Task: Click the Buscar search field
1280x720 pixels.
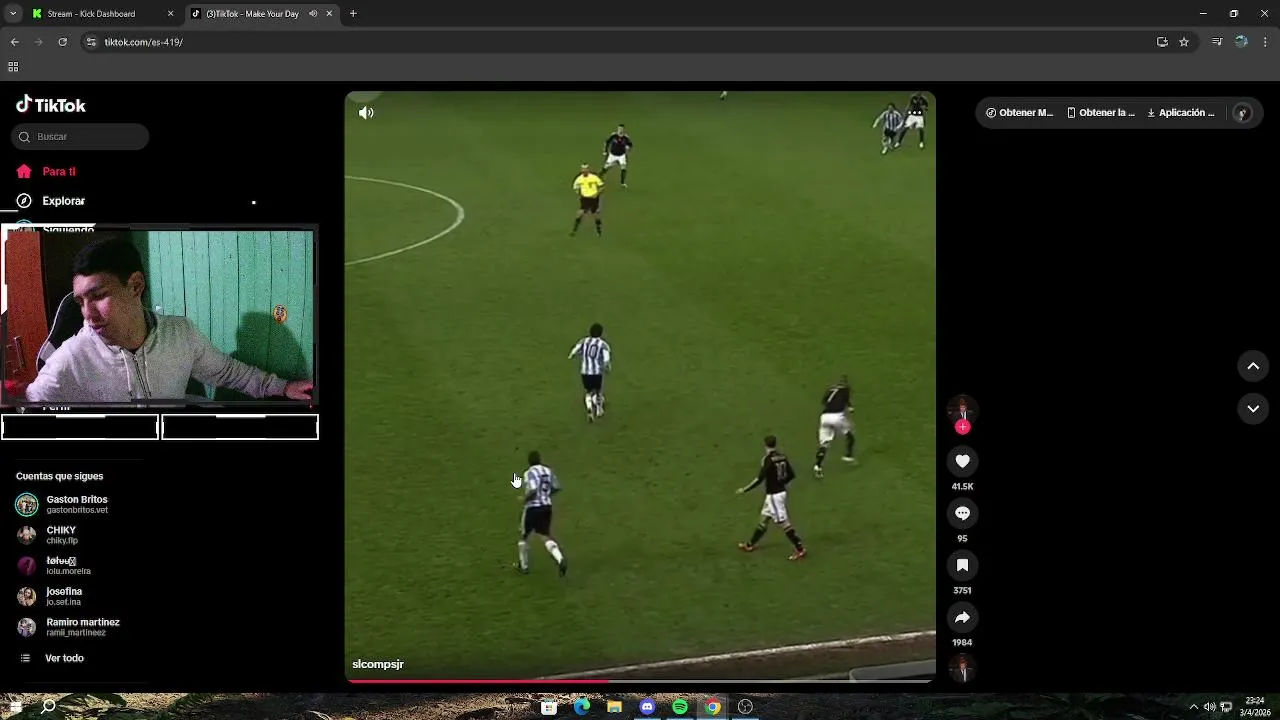Action: pyautogui.click(x=80, y=137)
